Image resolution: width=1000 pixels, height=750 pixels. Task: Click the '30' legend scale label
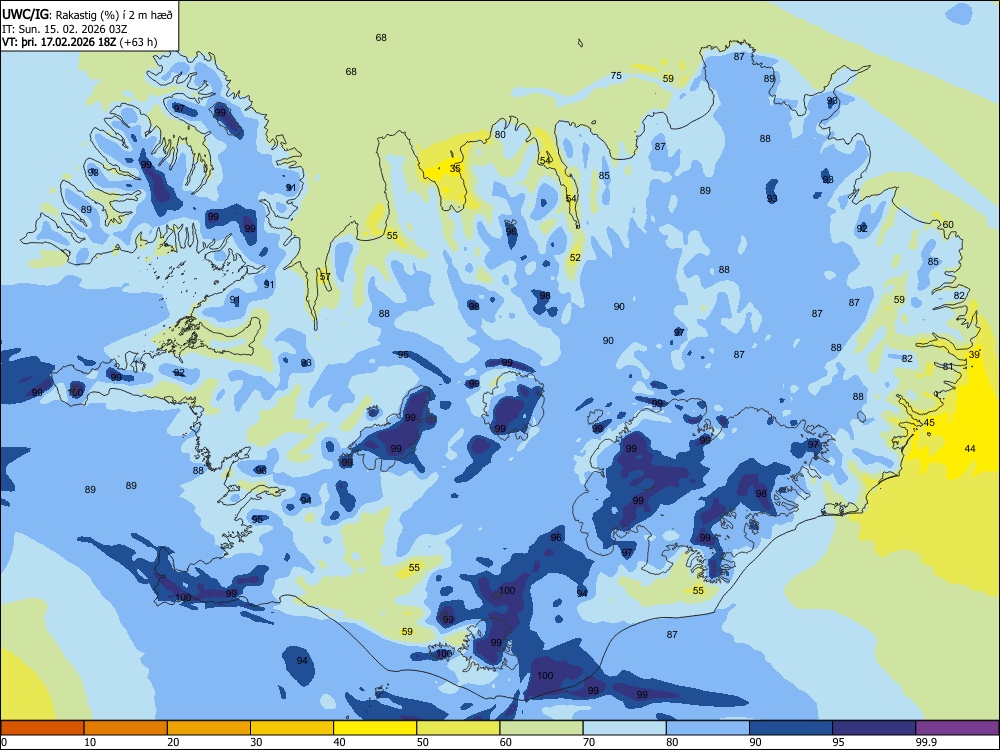tap(256, 742)
